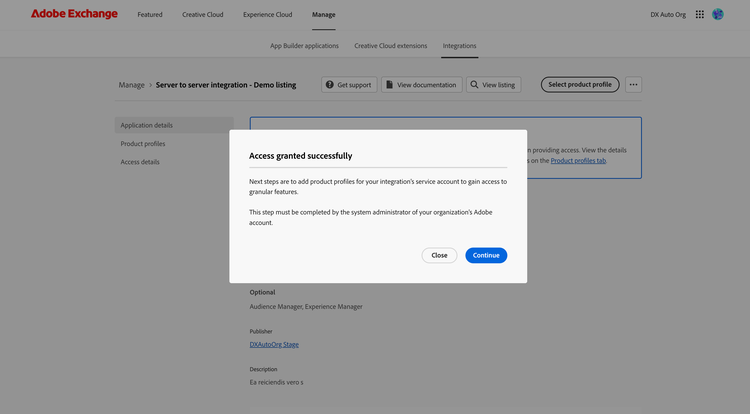Screen dimensions: 750x414
Task: Click the 'Access granted successfully' dialog title
Action: (x=300, y=156)
